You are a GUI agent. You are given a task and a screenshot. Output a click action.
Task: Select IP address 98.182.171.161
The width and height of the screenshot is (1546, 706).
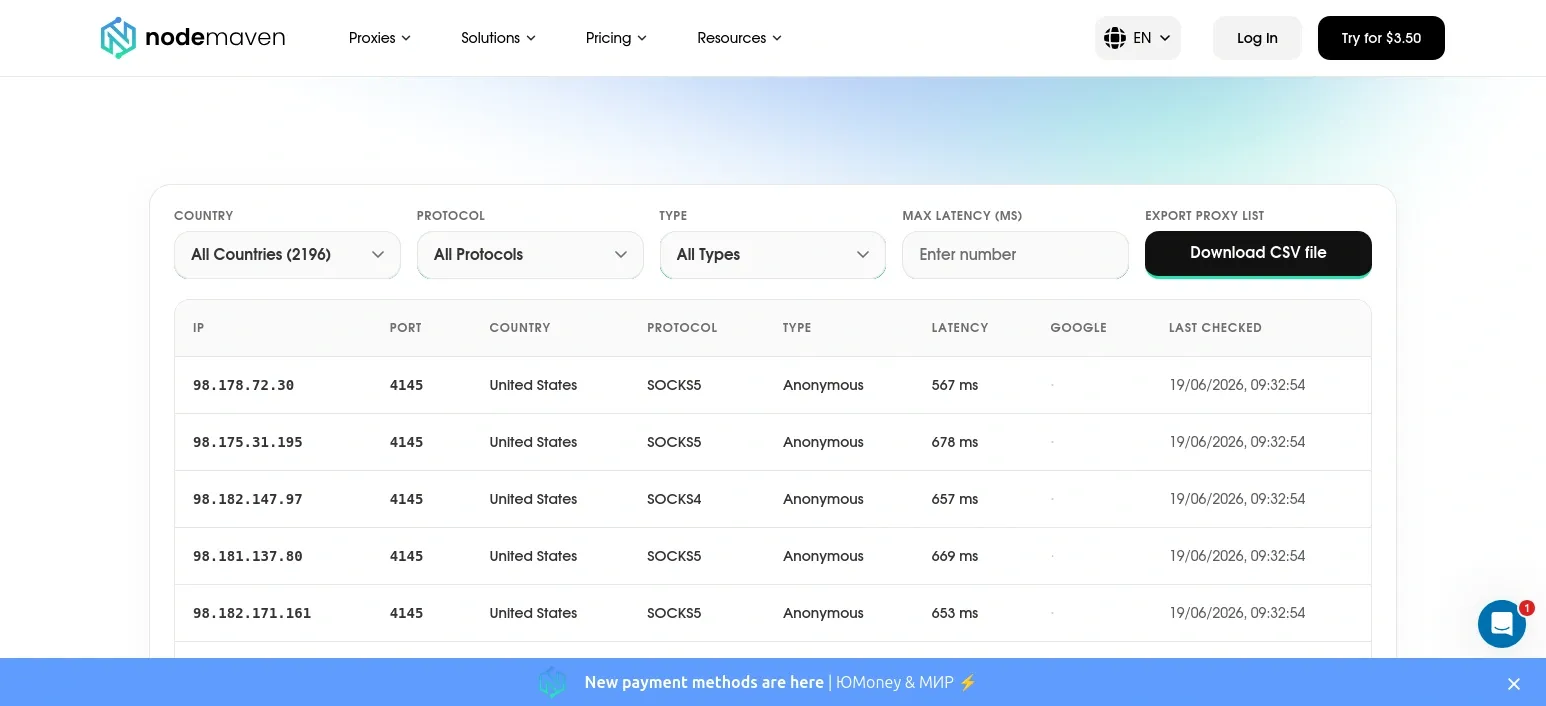[x=252, y=613]
